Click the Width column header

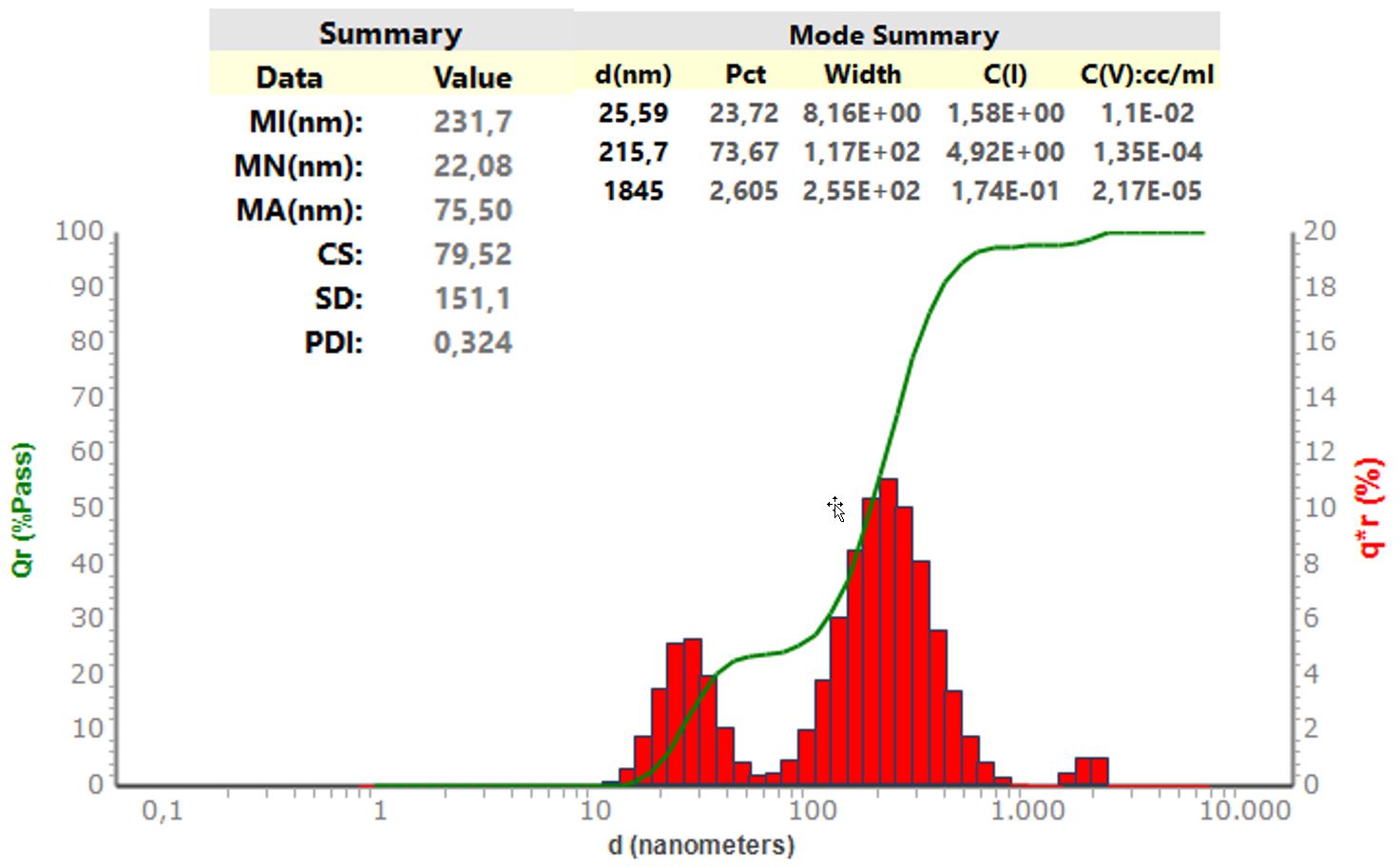862,74
